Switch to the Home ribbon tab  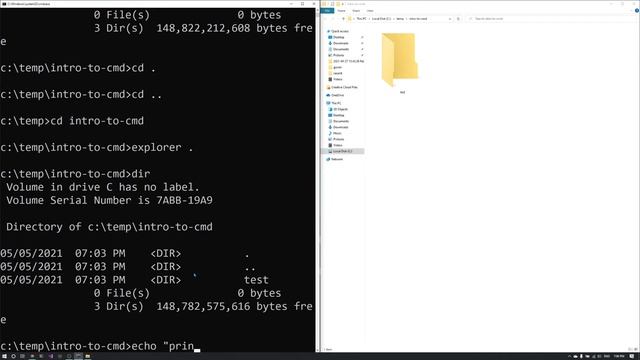pos(342,11)
